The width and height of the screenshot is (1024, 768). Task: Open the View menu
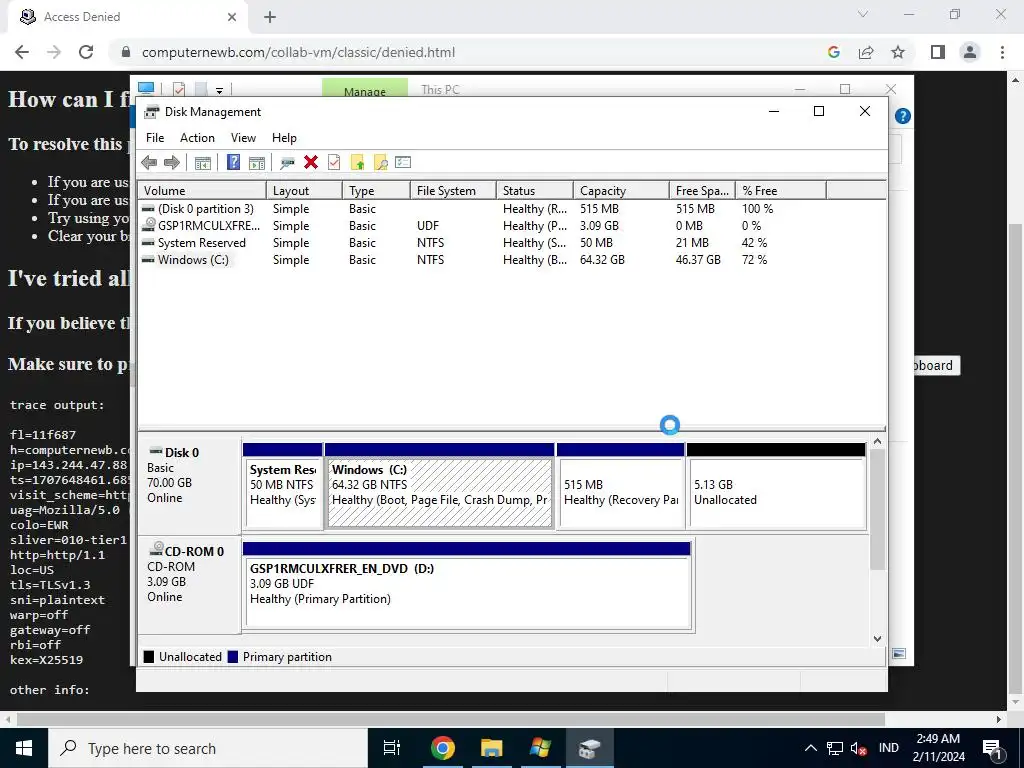243,138
